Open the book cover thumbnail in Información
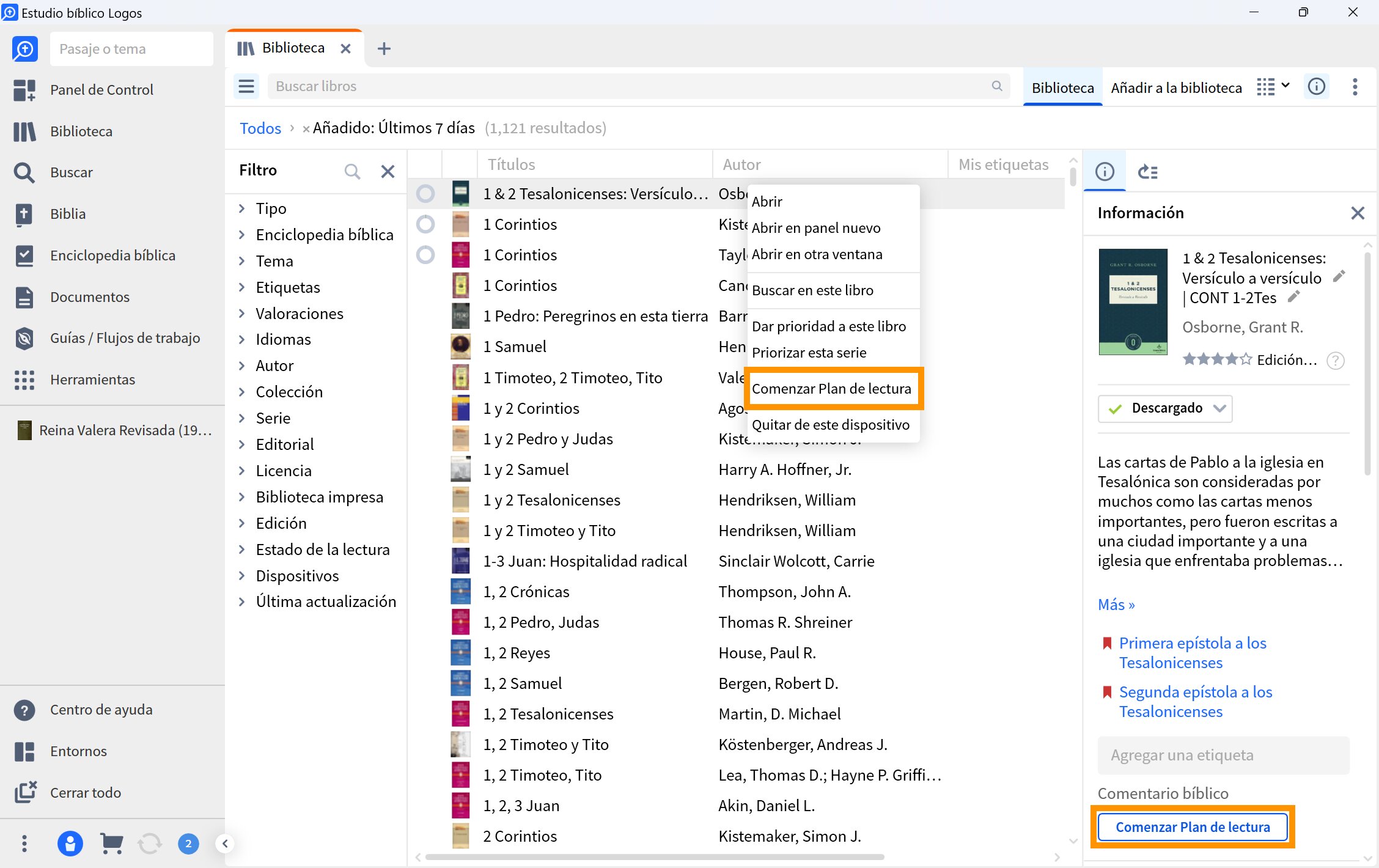 [1133, 301]
